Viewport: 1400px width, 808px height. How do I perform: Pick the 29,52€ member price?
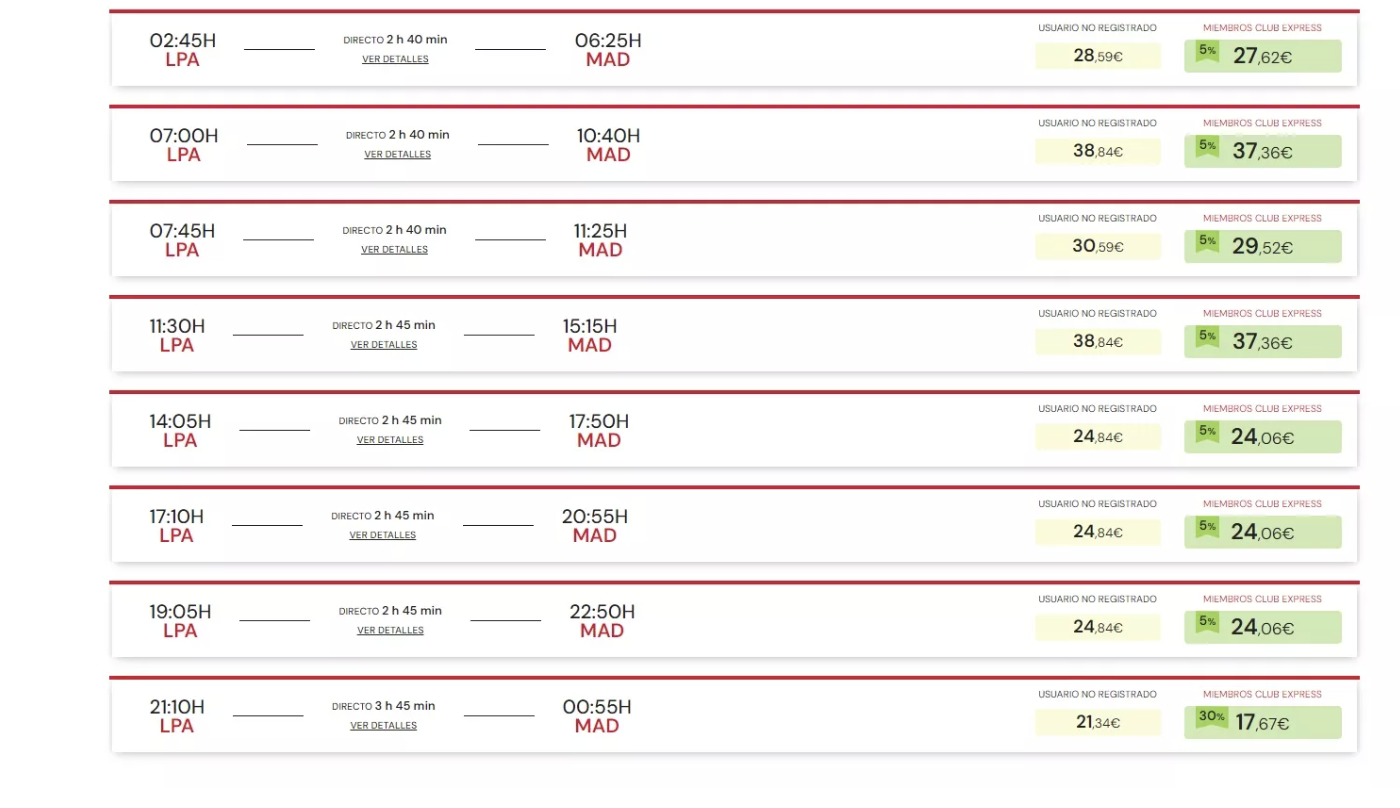click(x=1263, y=247)
